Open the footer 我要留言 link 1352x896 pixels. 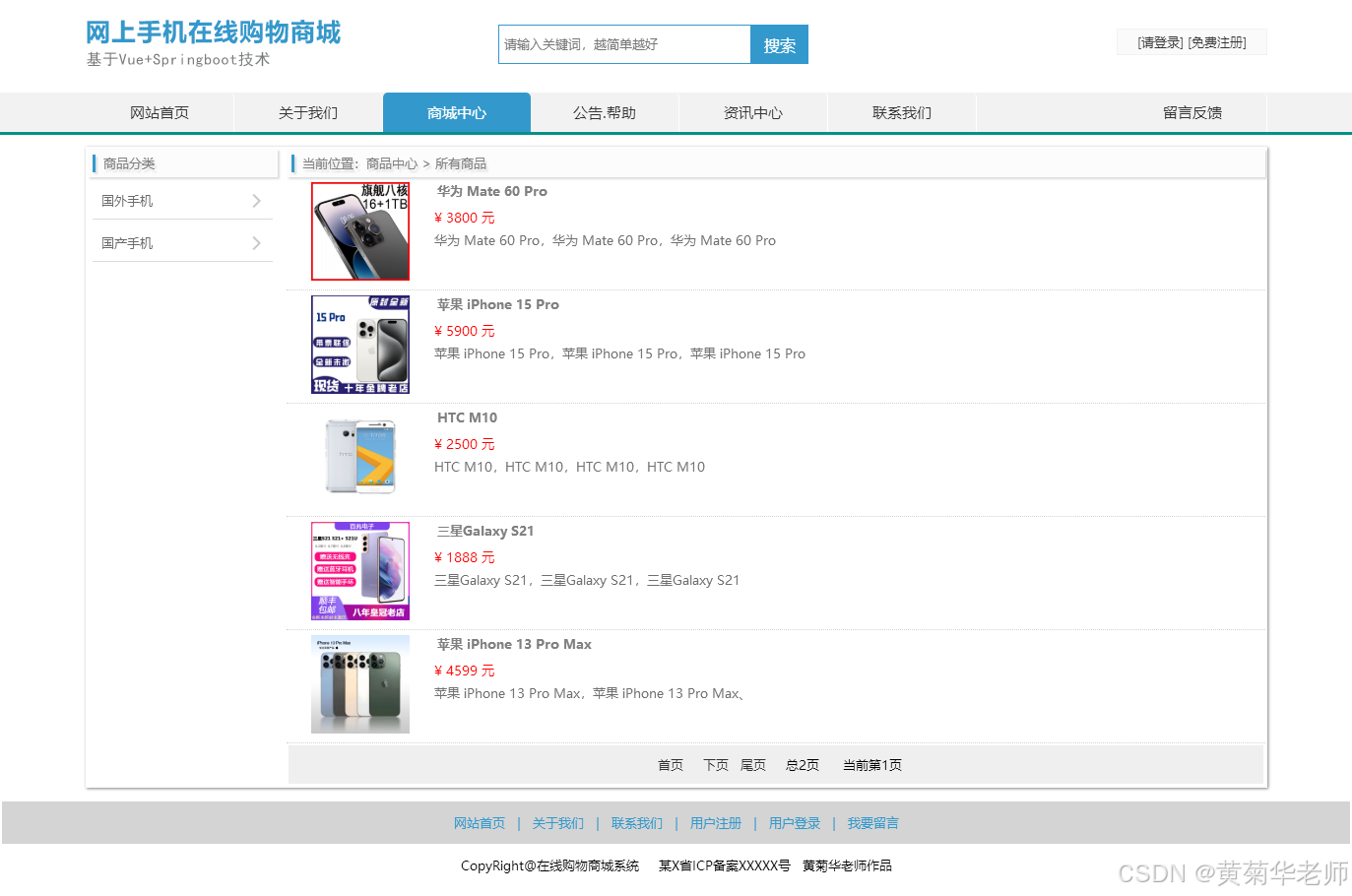pos(873,823)
